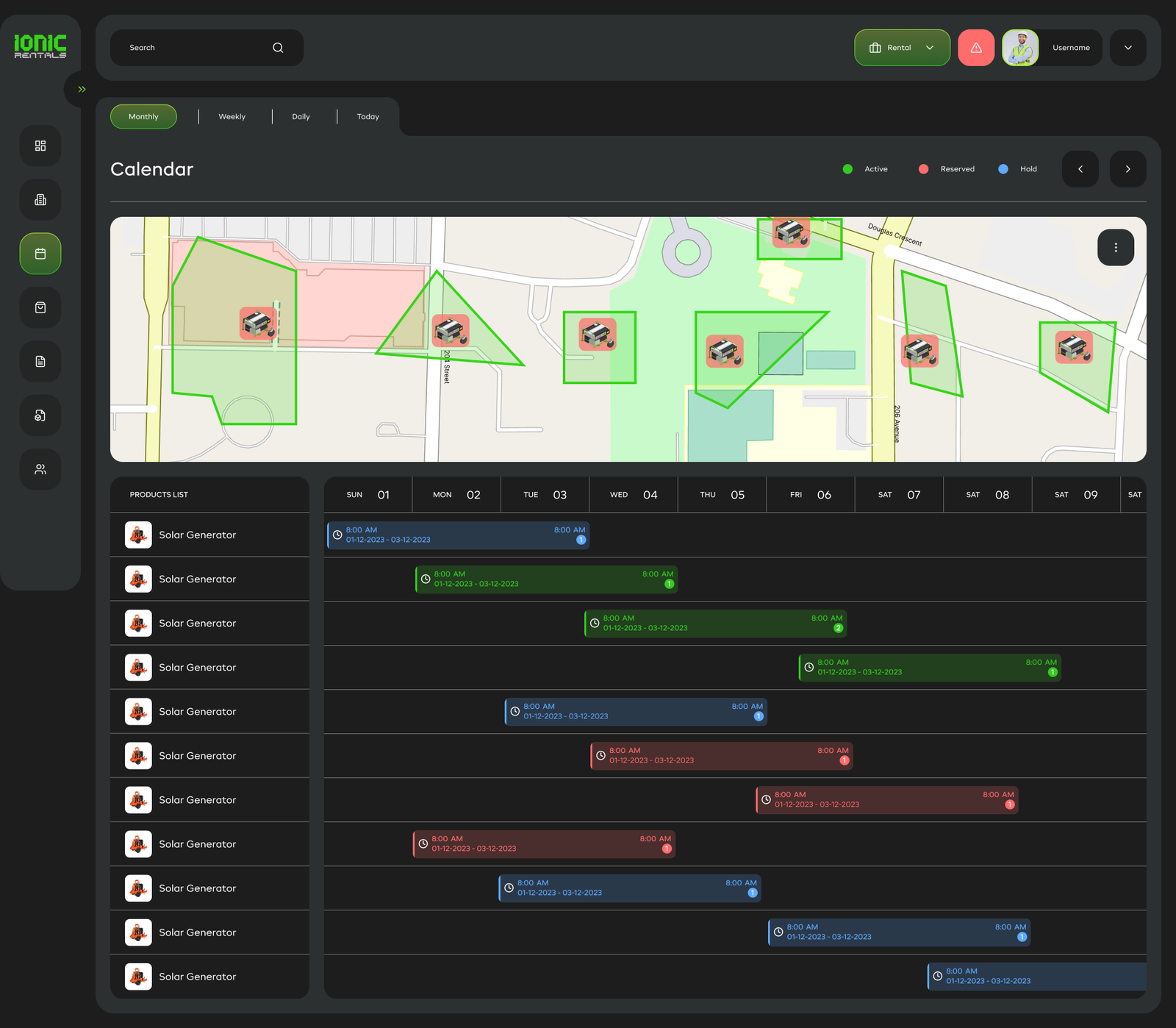Click the blue Hold legend dot
This screenshot has height=1028, width=1176.
pos(1003,169)
